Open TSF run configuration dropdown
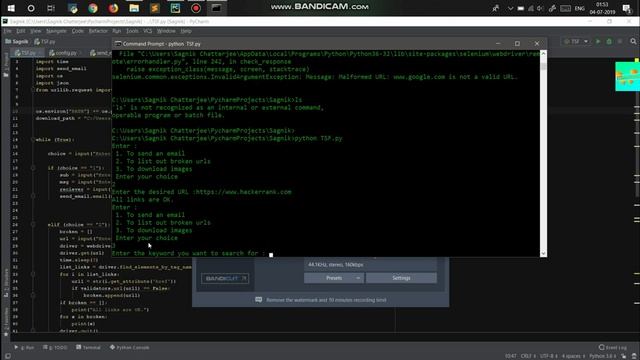 click(576, 42)
